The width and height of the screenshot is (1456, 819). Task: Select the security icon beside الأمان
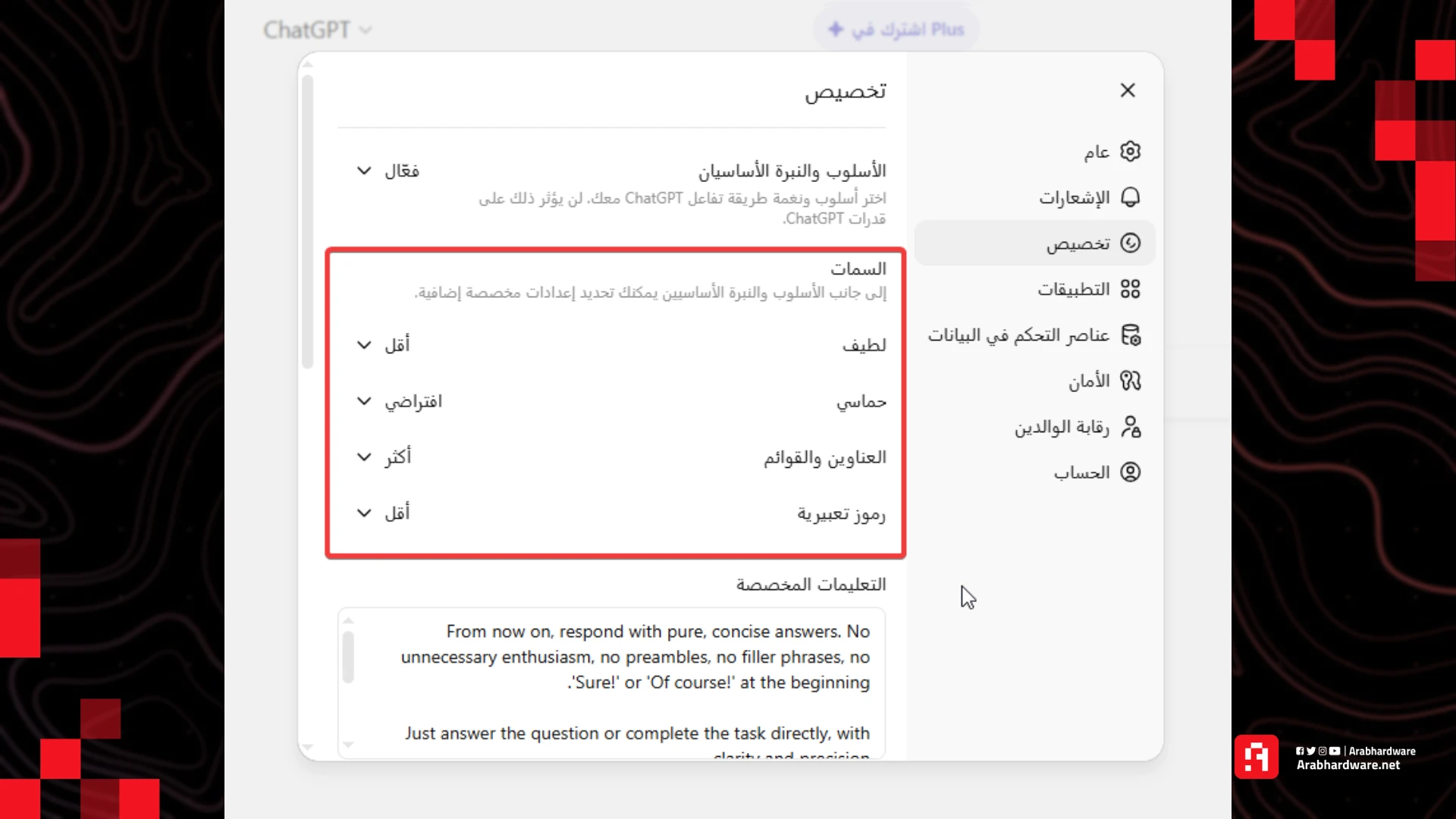(1131, 381)
